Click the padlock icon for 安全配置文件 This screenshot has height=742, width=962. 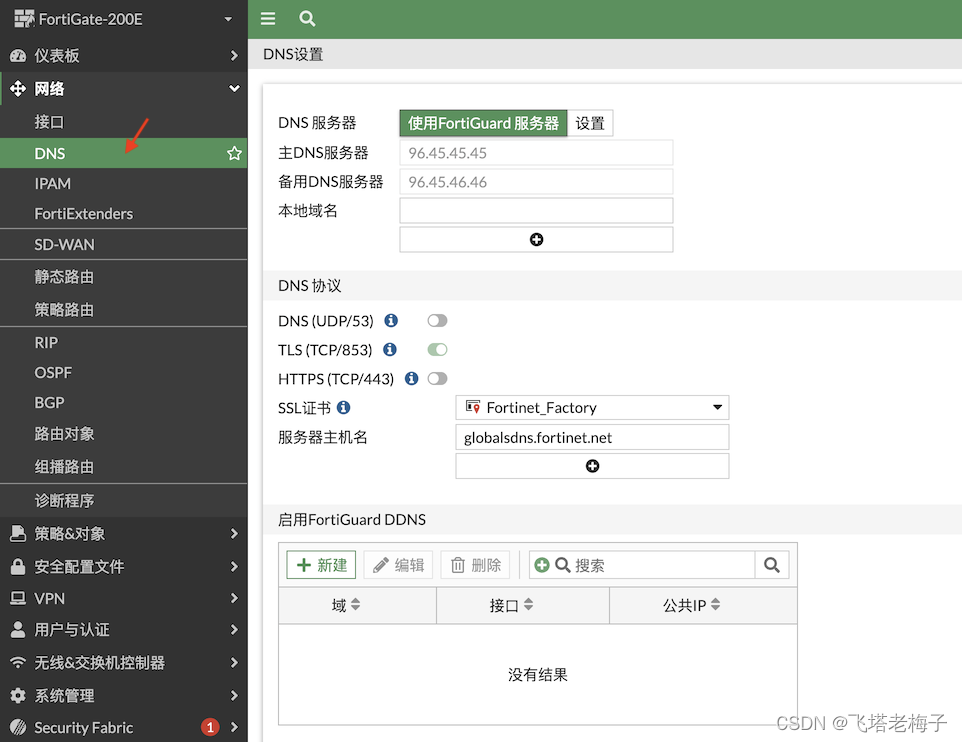[18, 566]
